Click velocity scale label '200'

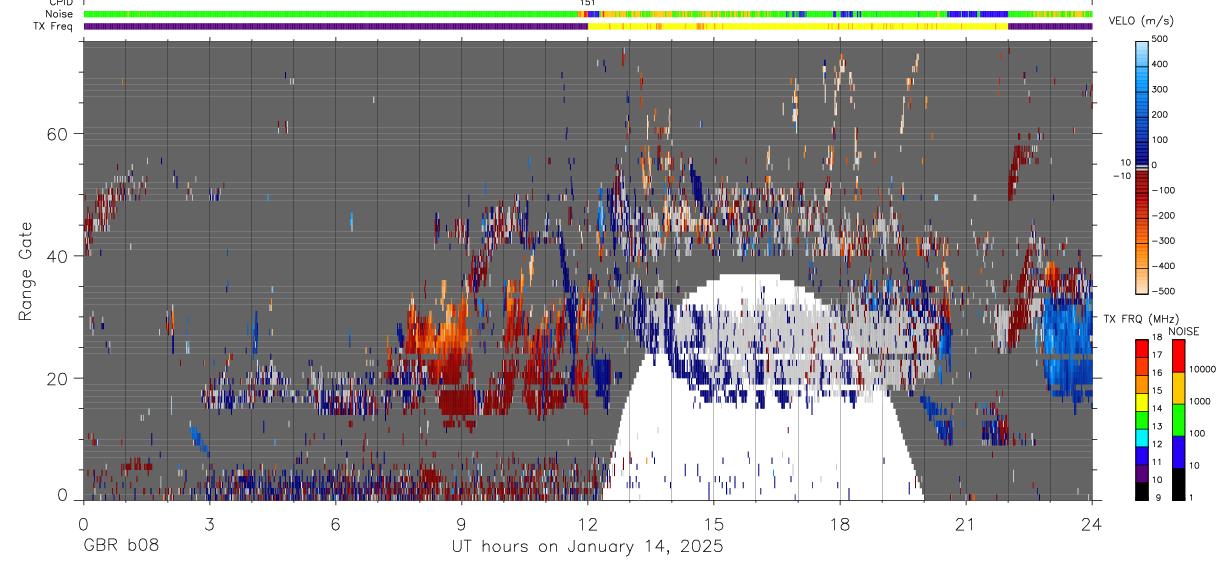pyautogui.click(x=1160, y=115)
